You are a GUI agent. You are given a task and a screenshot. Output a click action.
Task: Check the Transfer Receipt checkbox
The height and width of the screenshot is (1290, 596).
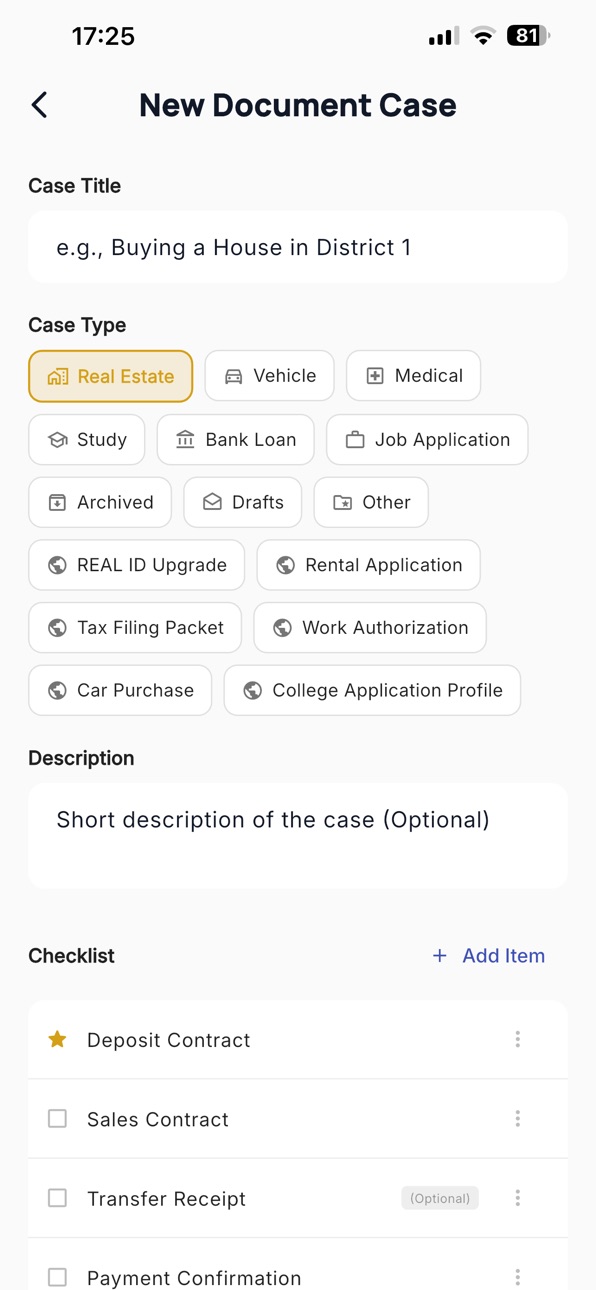(58, 1198)
